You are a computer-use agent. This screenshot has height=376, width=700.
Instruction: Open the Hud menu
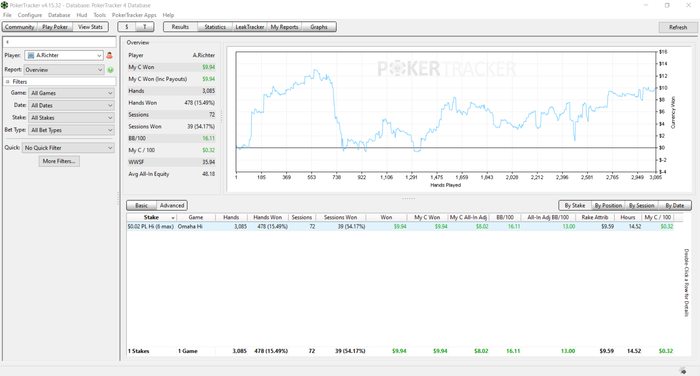[82, 15]
